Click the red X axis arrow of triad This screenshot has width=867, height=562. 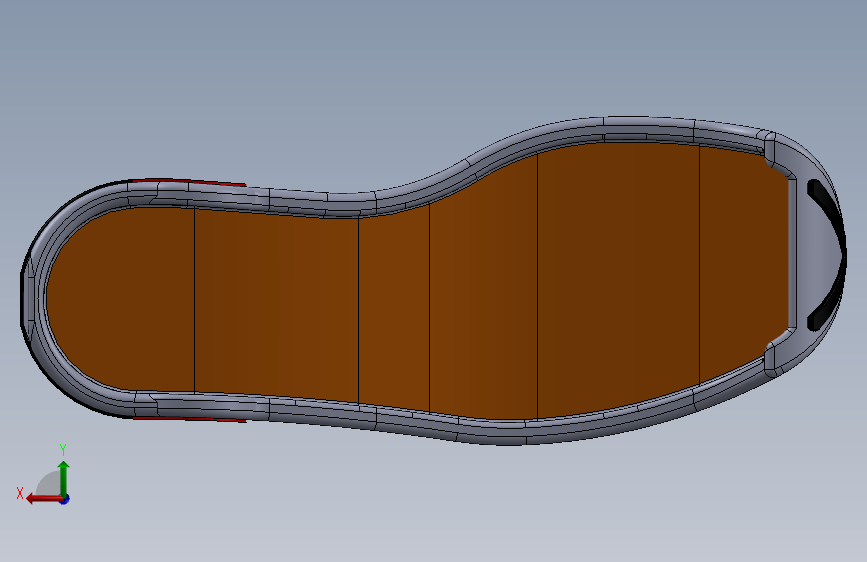click(43, 499)
